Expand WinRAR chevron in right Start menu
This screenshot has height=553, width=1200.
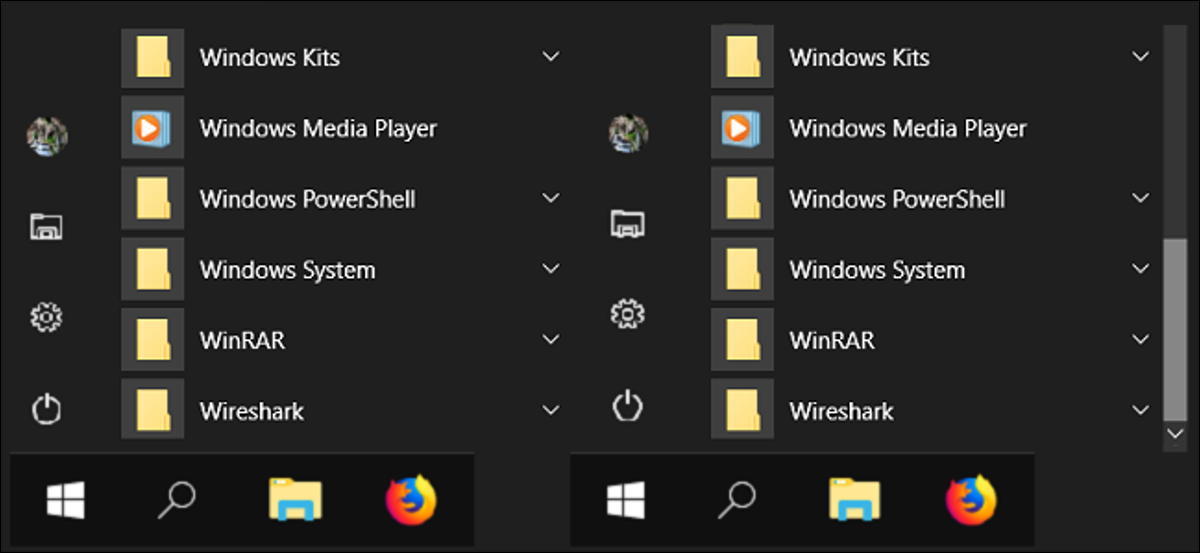1140,340
